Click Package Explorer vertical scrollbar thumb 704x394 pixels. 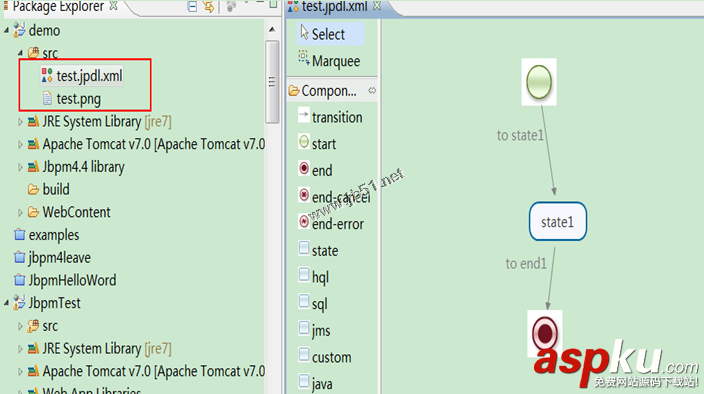272,82
